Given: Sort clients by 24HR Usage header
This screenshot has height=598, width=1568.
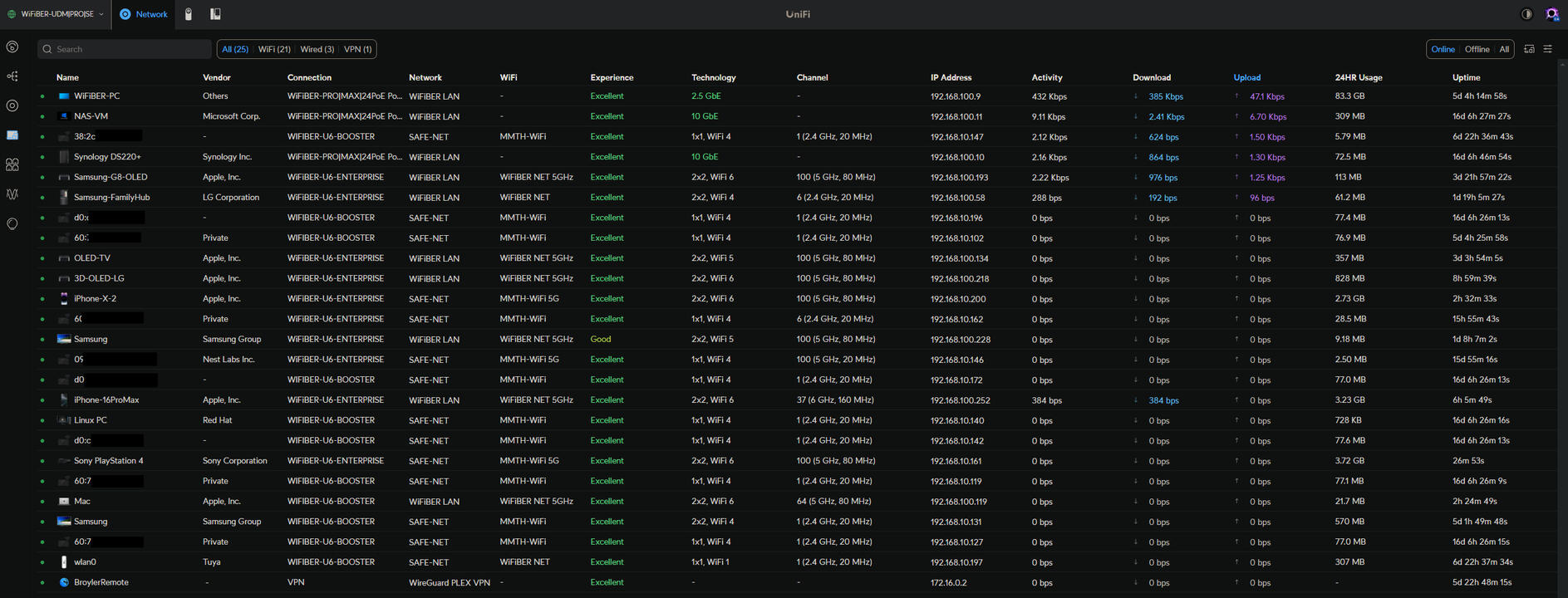Looking at the screenshot, I should (x=1358, y=77).
